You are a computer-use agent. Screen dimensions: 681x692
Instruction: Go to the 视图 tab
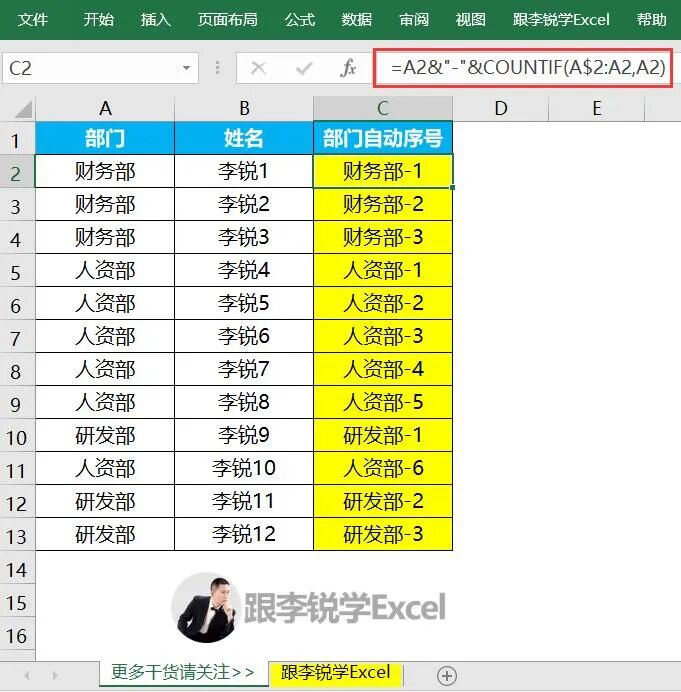tap(470, 19)
